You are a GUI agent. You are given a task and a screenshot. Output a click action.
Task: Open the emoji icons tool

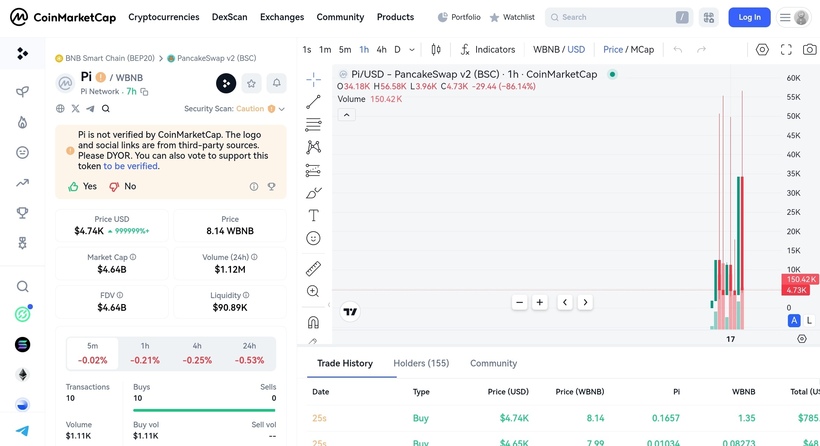coord(313,238)
